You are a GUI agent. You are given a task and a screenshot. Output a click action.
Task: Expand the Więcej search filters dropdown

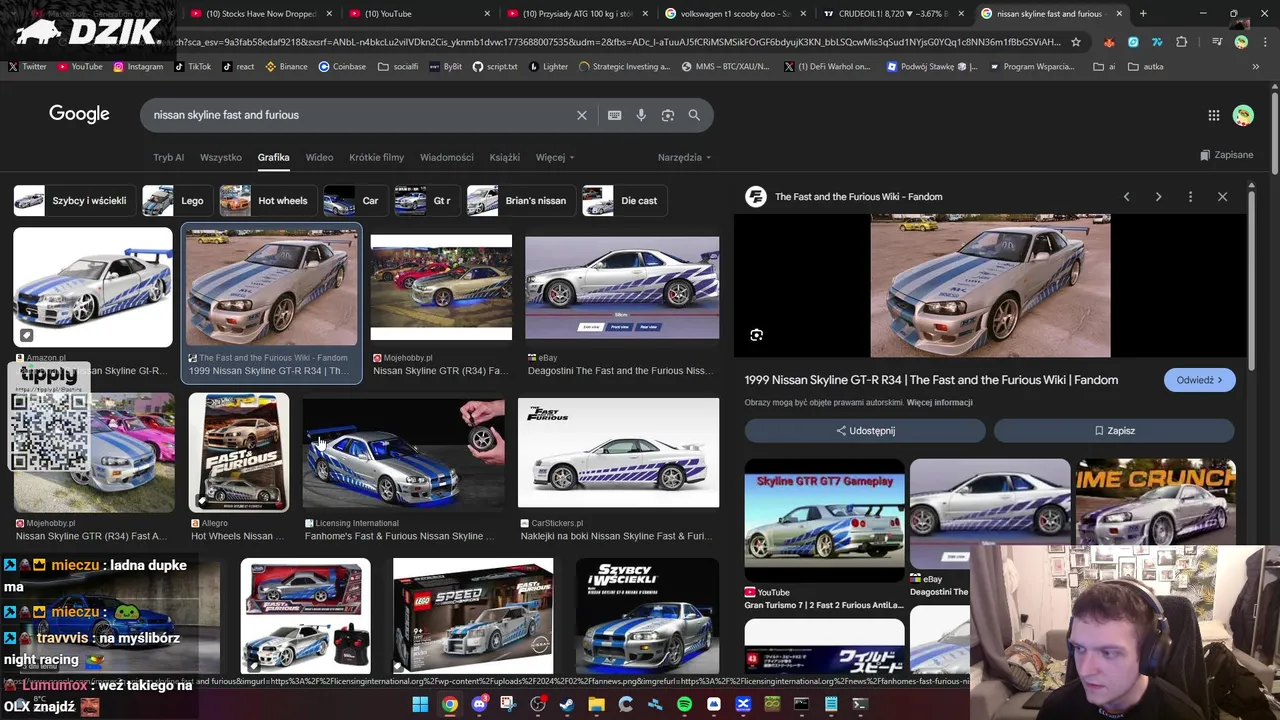click(555, 157)
